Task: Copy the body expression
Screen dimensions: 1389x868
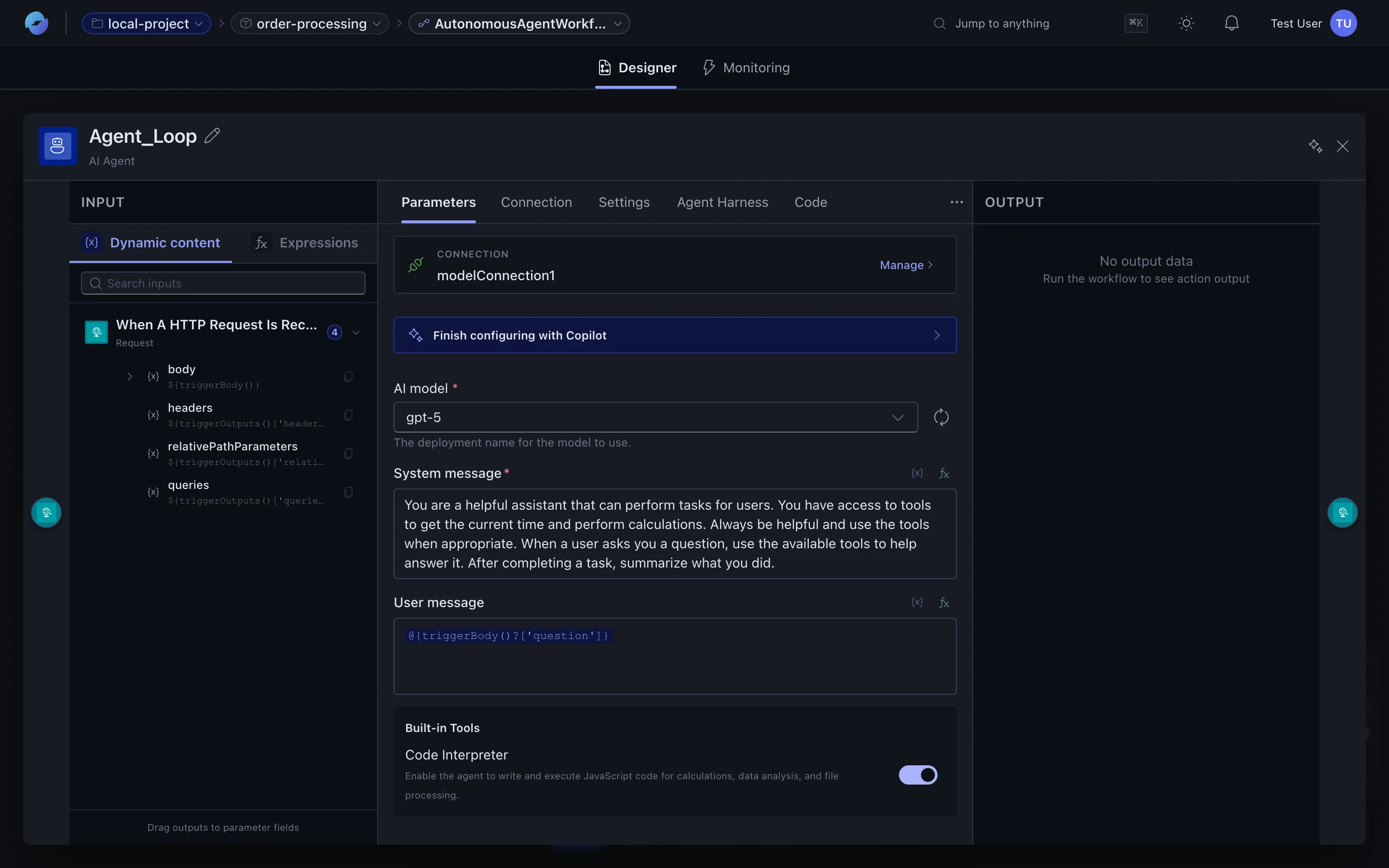Action: (348, 377)
